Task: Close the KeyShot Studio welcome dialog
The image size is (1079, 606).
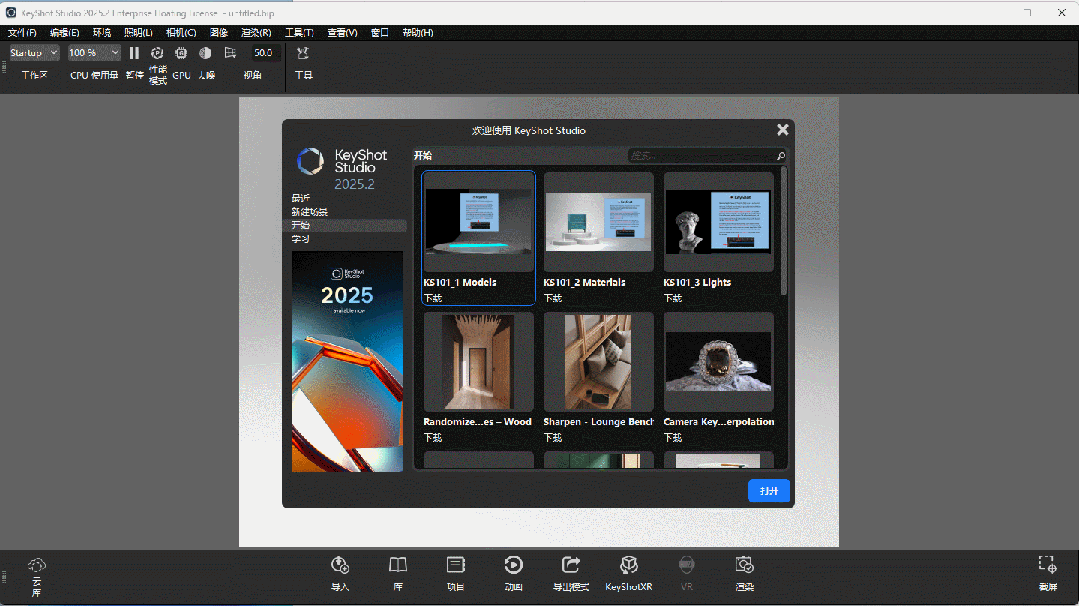Action: pyautogui.click(x=782, y=130)
